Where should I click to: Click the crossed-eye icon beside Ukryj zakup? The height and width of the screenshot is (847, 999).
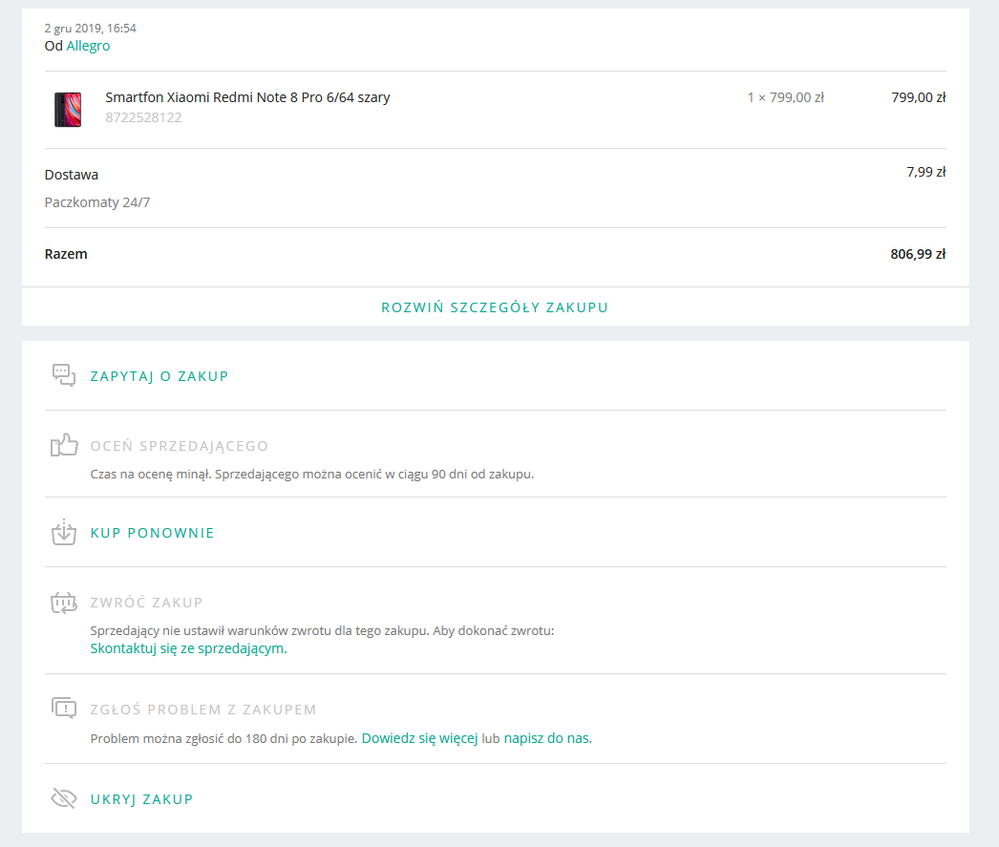pyautogui.click(x=64, y=798)
